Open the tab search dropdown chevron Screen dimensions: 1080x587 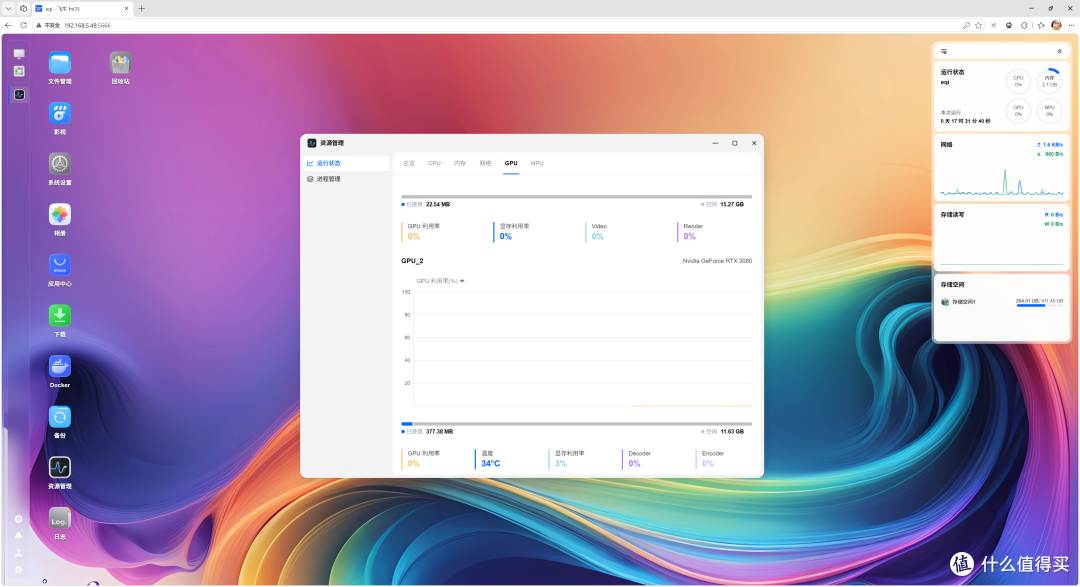coord(8,8)
